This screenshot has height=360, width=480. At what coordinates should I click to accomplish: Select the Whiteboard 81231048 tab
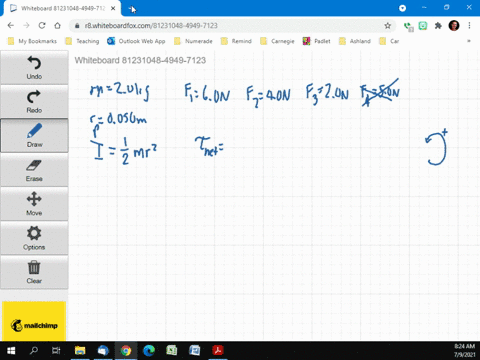click(62, 8)
